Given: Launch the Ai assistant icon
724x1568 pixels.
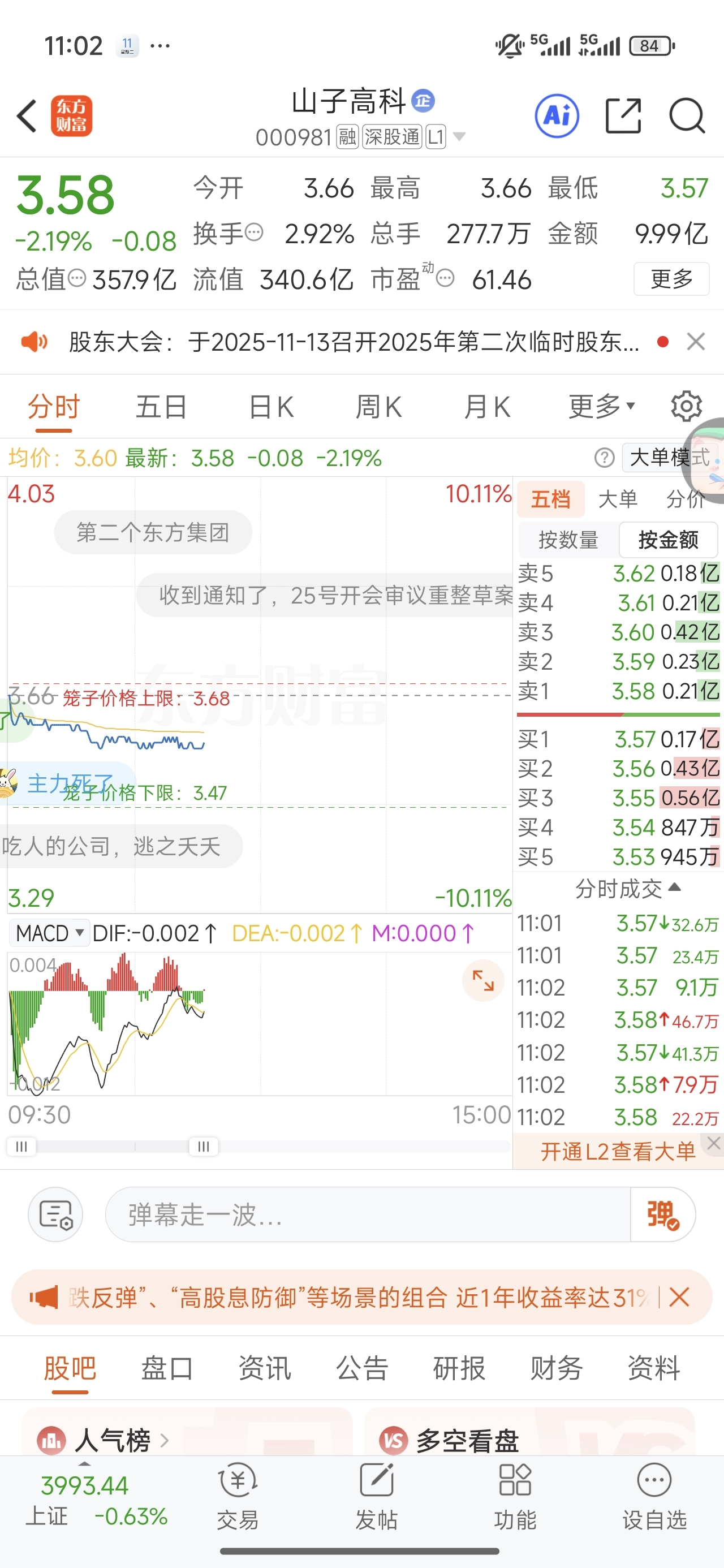Looking at the screenshot, I should (557, 115).
